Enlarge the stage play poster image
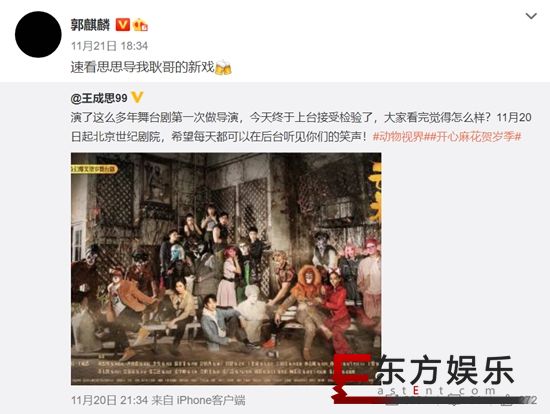550x414 pixels. 226,269
